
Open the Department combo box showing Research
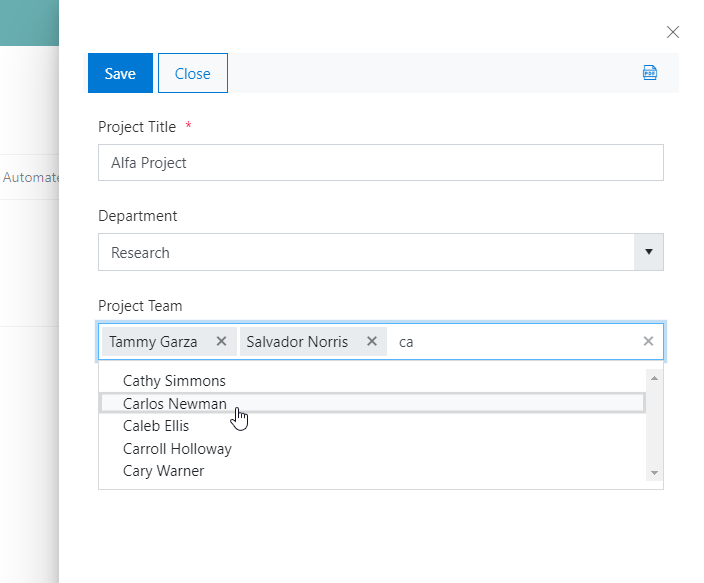tap(366, 252)
